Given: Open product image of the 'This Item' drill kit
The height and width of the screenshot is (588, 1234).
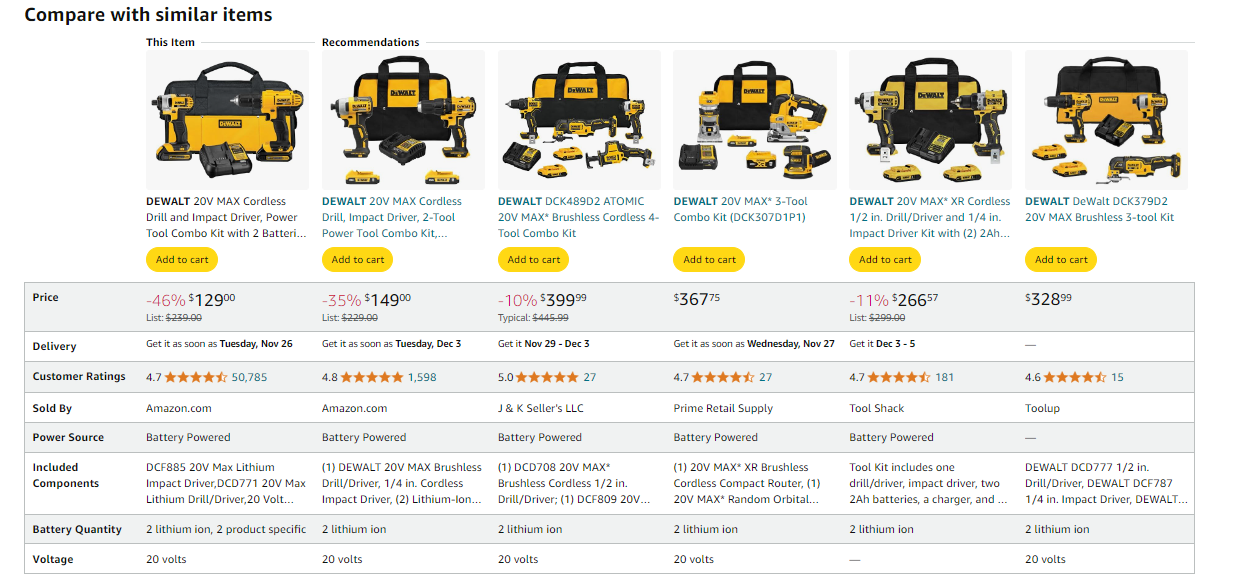Looking at the screenshot, I should tap(227, 120).
